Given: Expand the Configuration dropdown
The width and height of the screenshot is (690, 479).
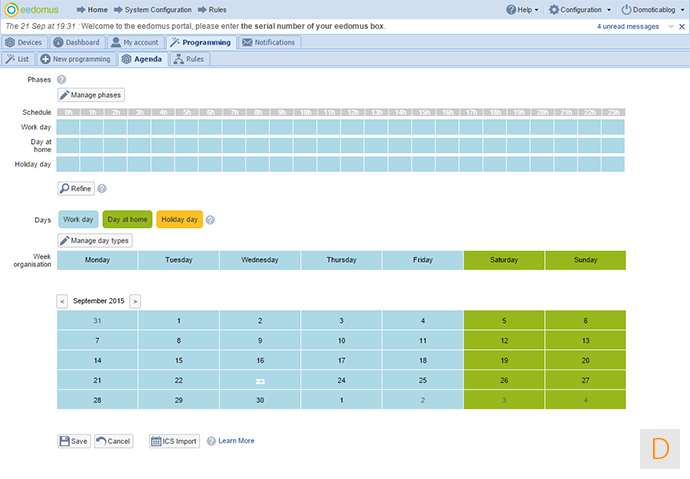Looking at the screenshot, I should tap(580, 9).
